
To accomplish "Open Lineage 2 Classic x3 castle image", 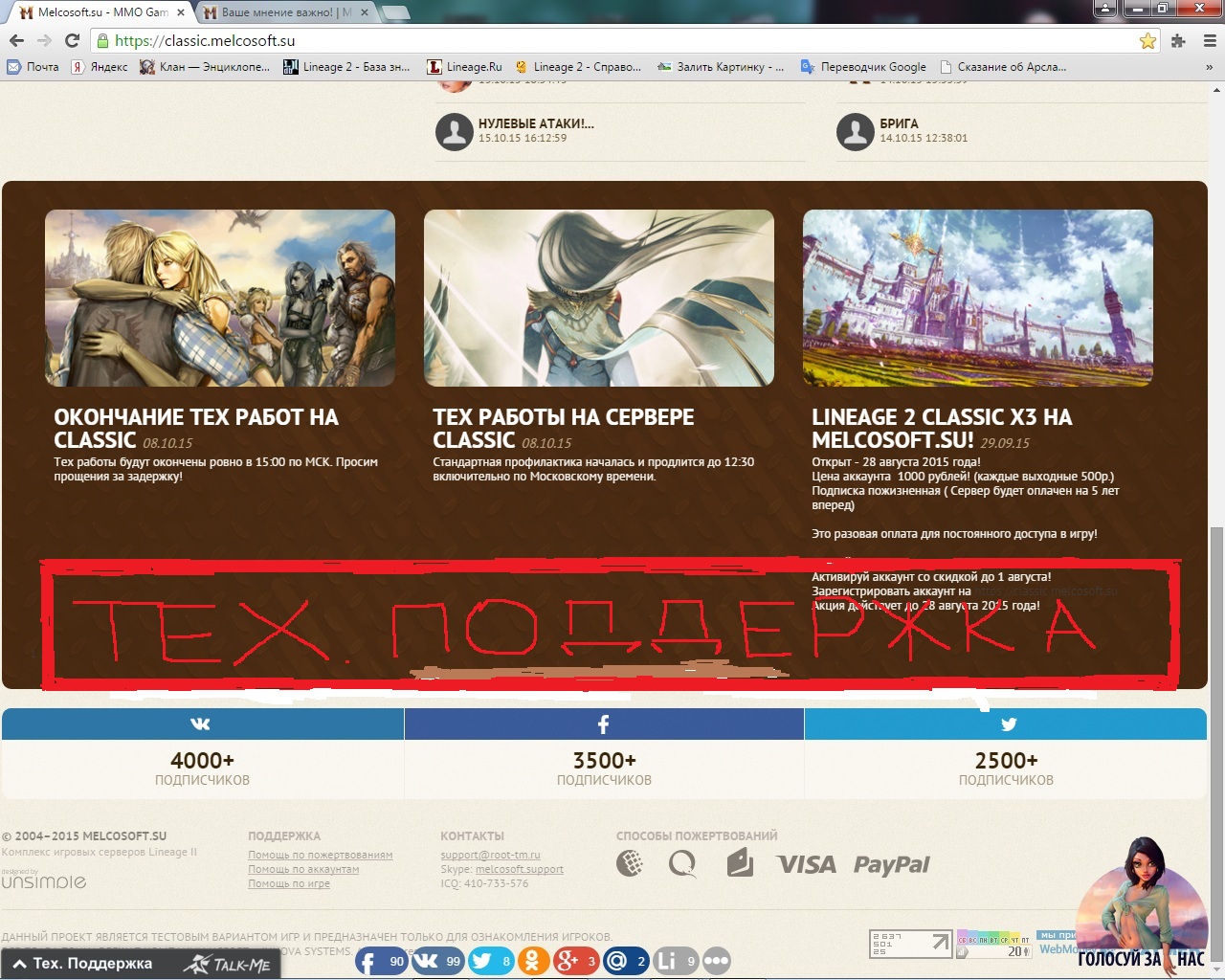I will coord(978,298).
